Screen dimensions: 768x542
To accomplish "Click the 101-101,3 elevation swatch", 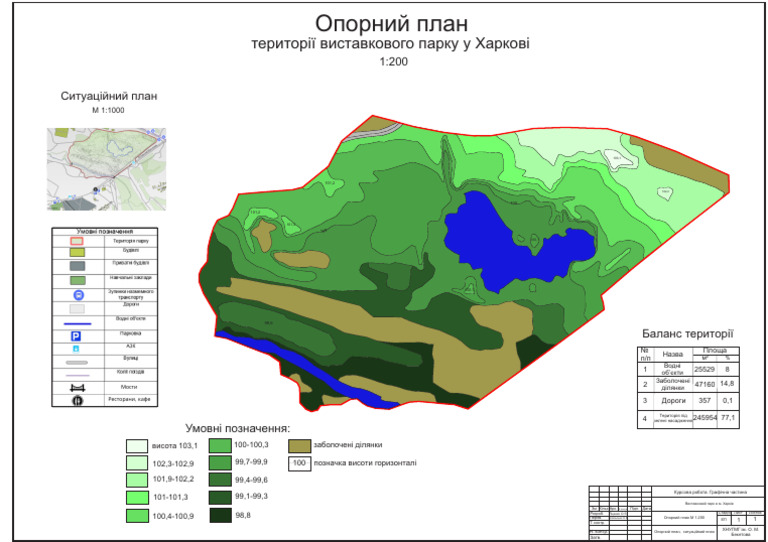I will pos(137,497).
